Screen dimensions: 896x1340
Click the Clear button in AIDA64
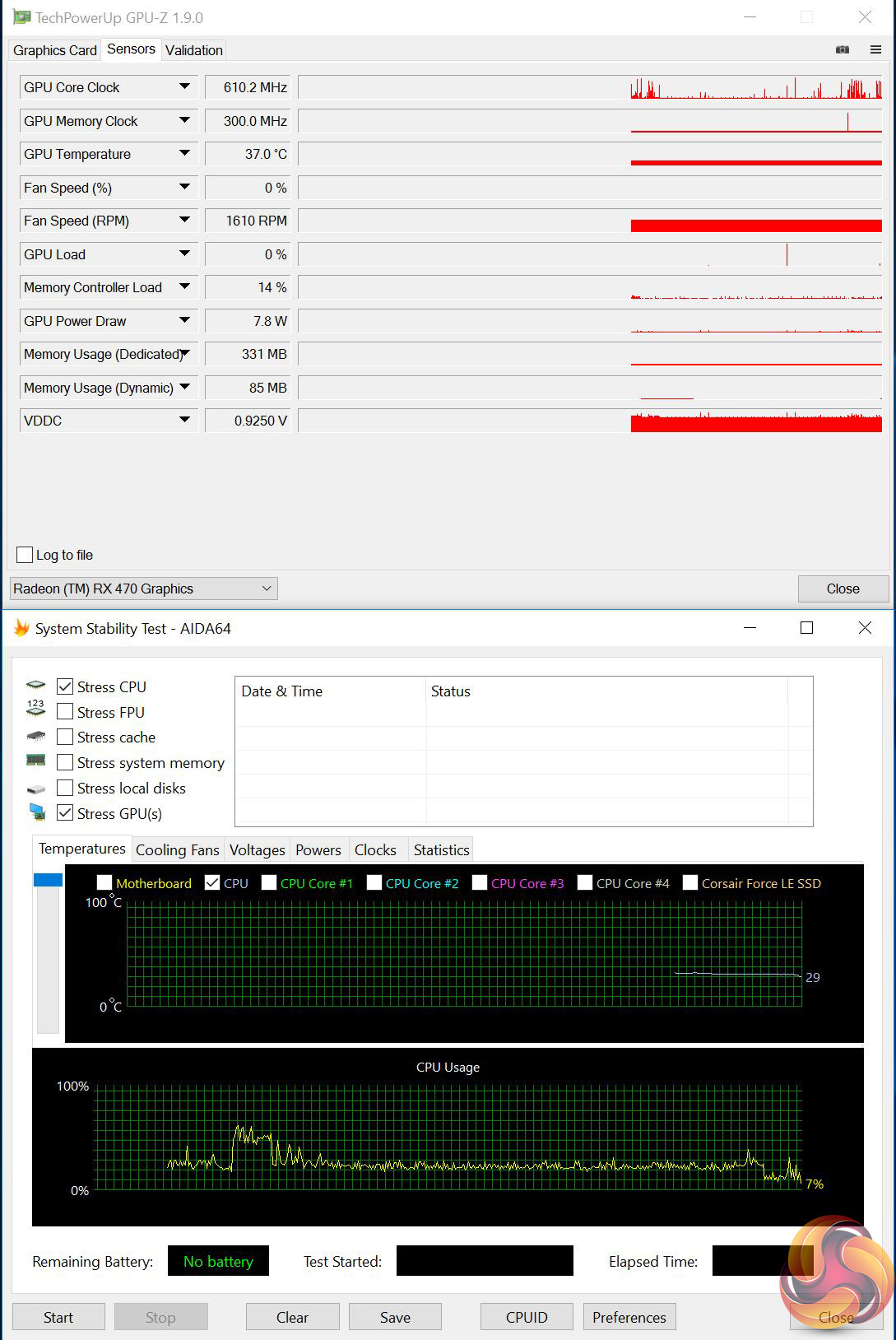292,1317
